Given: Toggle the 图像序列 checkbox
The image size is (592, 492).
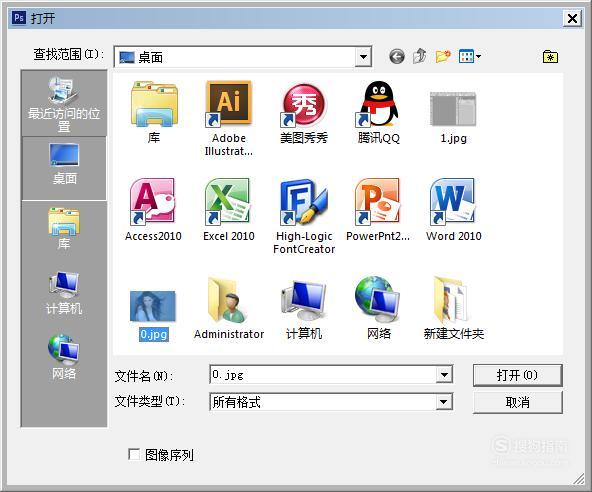Looking at the screenshot, I should point(134,454).
